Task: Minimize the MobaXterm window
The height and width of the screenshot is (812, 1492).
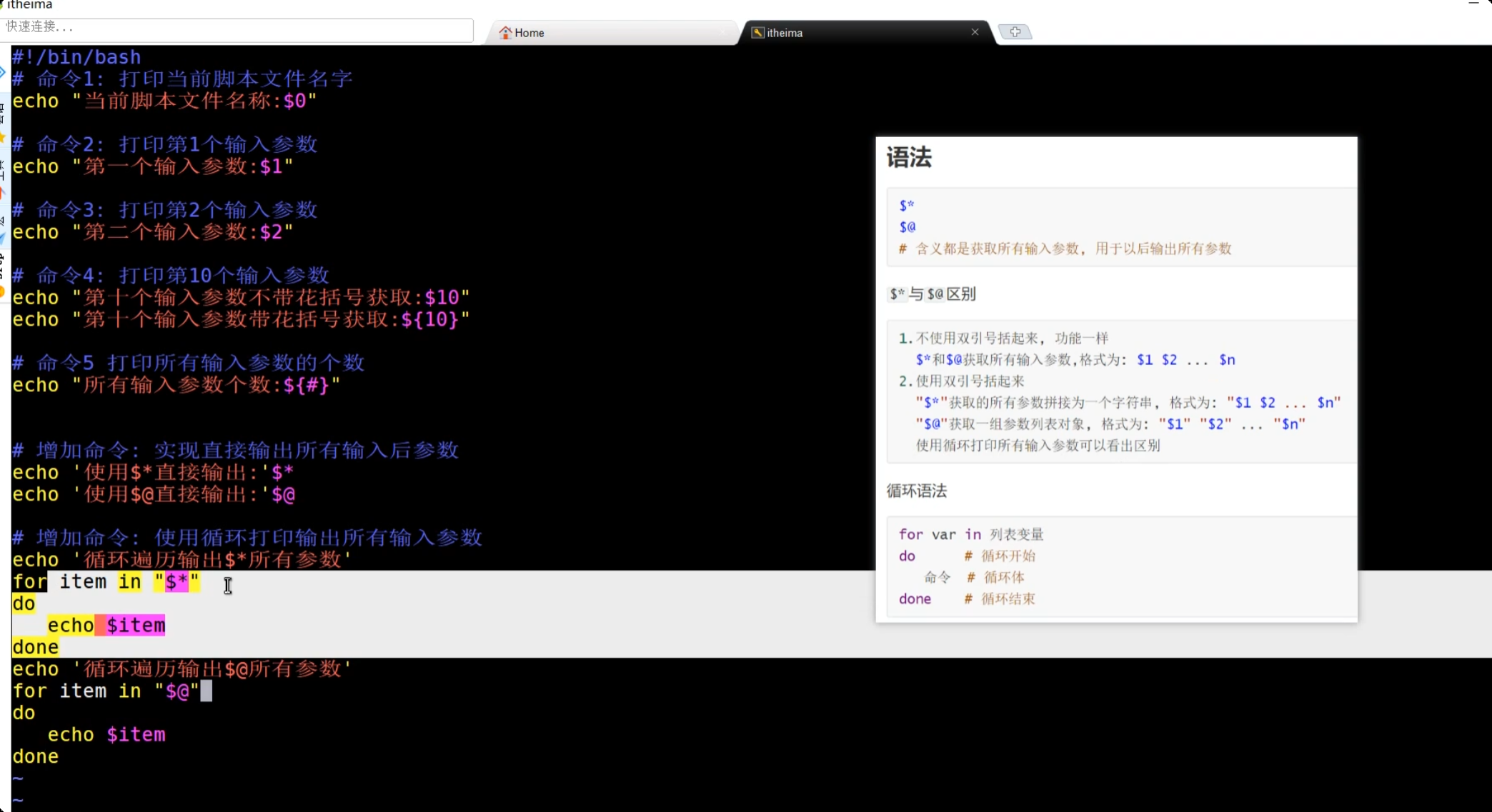Action: coord(1473,4)
